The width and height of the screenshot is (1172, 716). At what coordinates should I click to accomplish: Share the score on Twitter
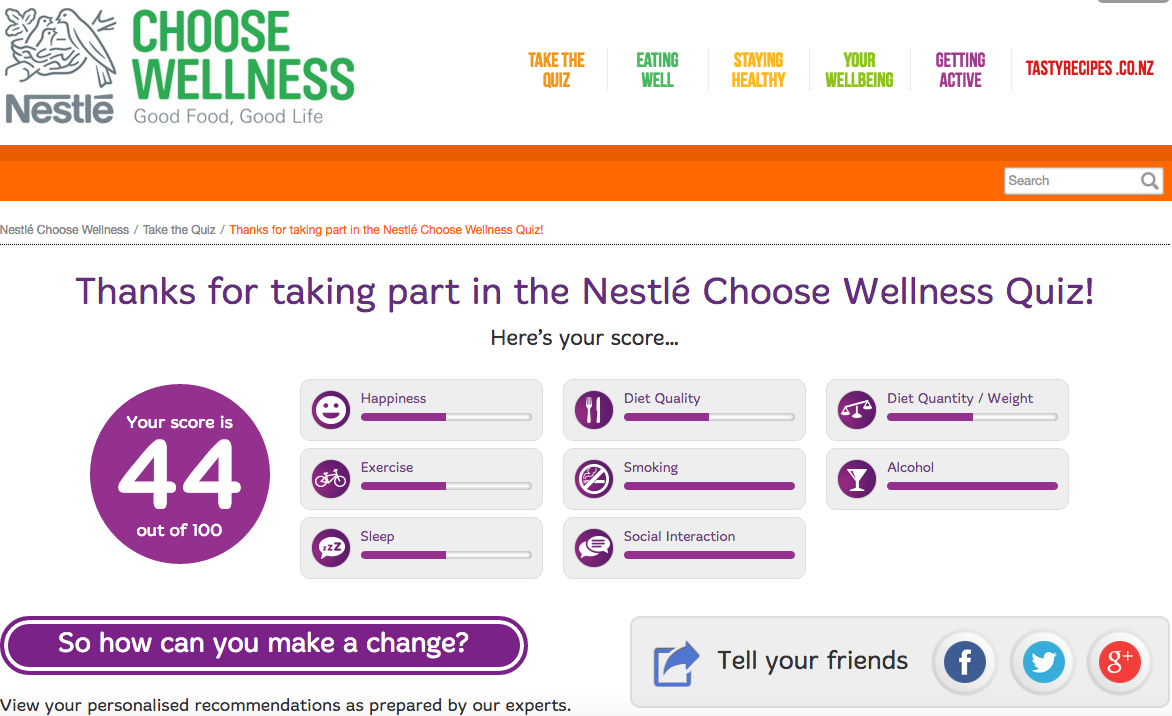tap(1043, 662)
